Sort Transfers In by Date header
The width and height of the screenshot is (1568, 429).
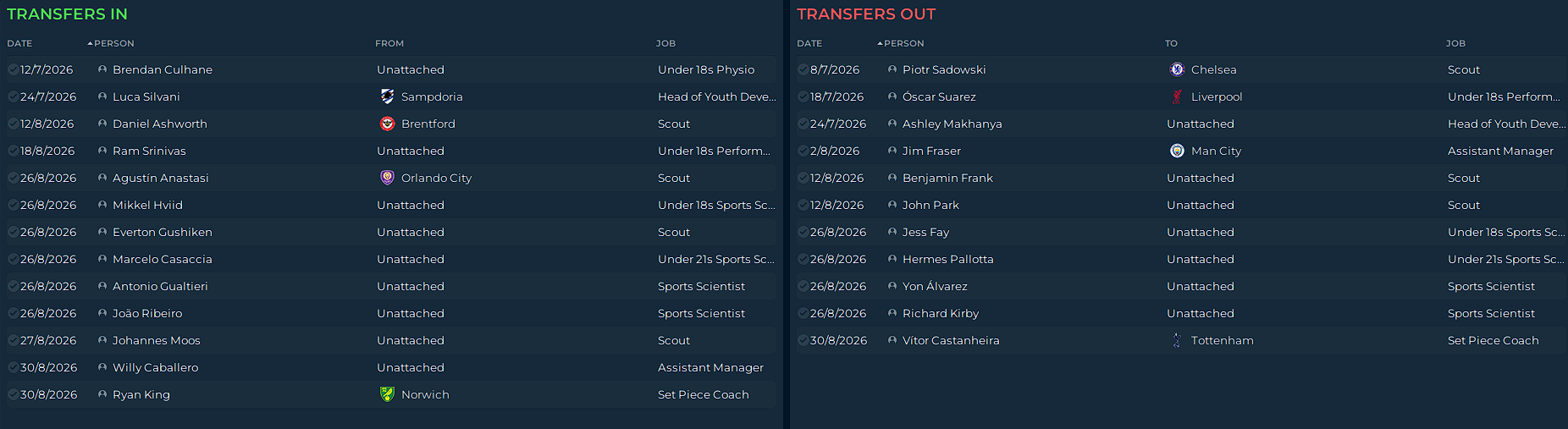pyautogui.click(x=19, y=43)
